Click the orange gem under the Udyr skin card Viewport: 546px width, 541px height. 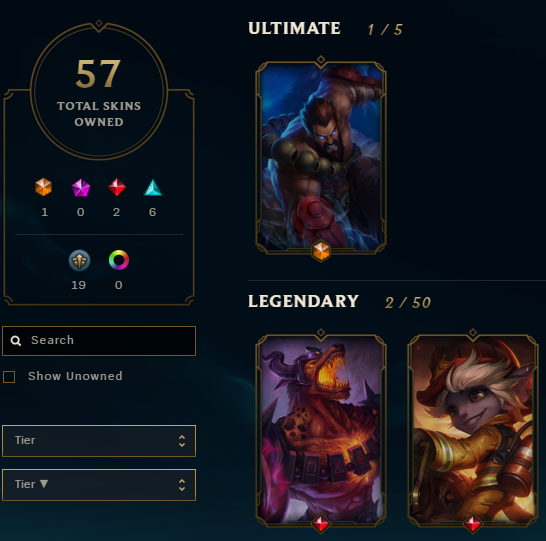tap(321, 250)
